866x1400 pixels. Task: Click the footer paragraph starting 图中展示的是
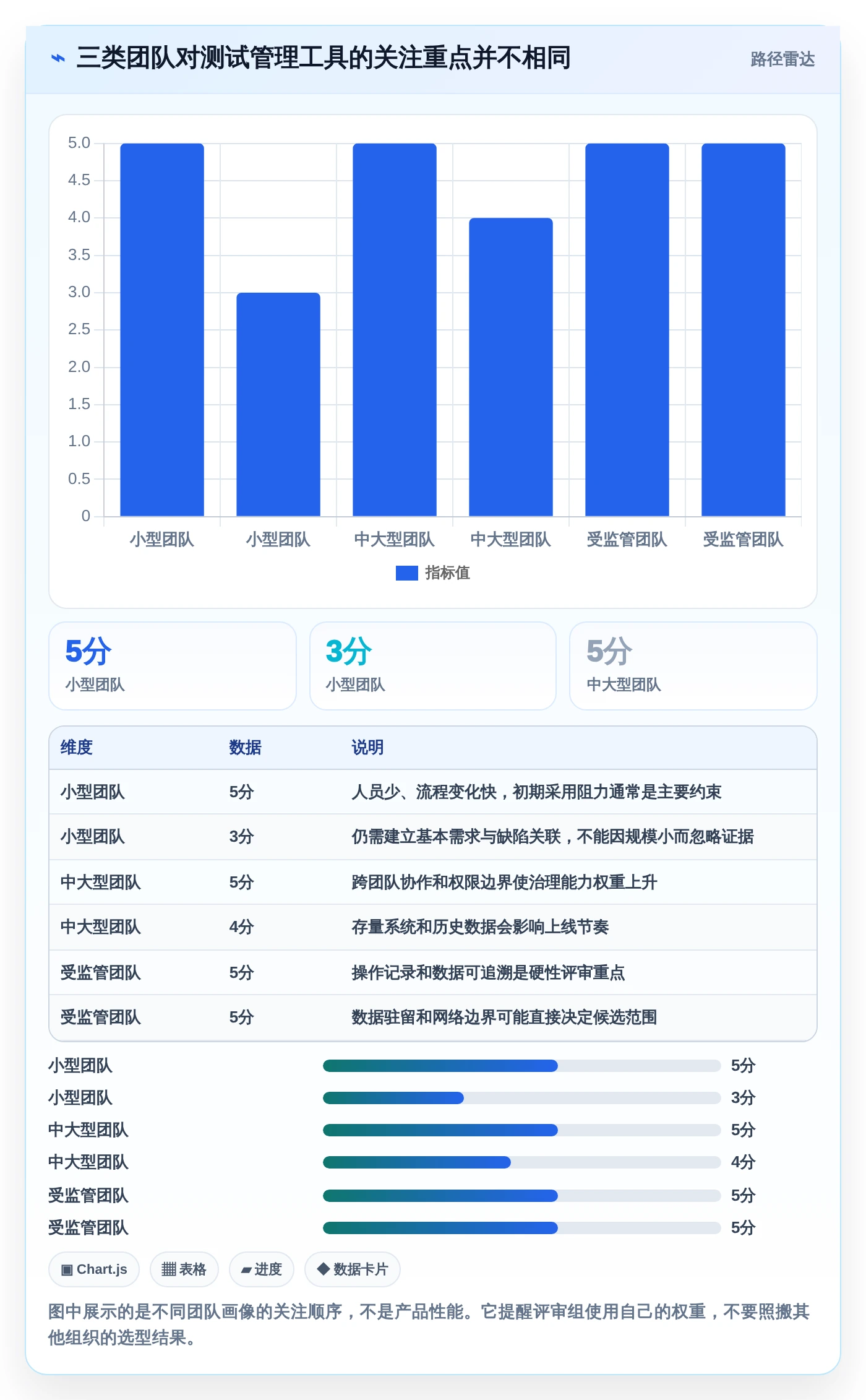[429, 1324]
